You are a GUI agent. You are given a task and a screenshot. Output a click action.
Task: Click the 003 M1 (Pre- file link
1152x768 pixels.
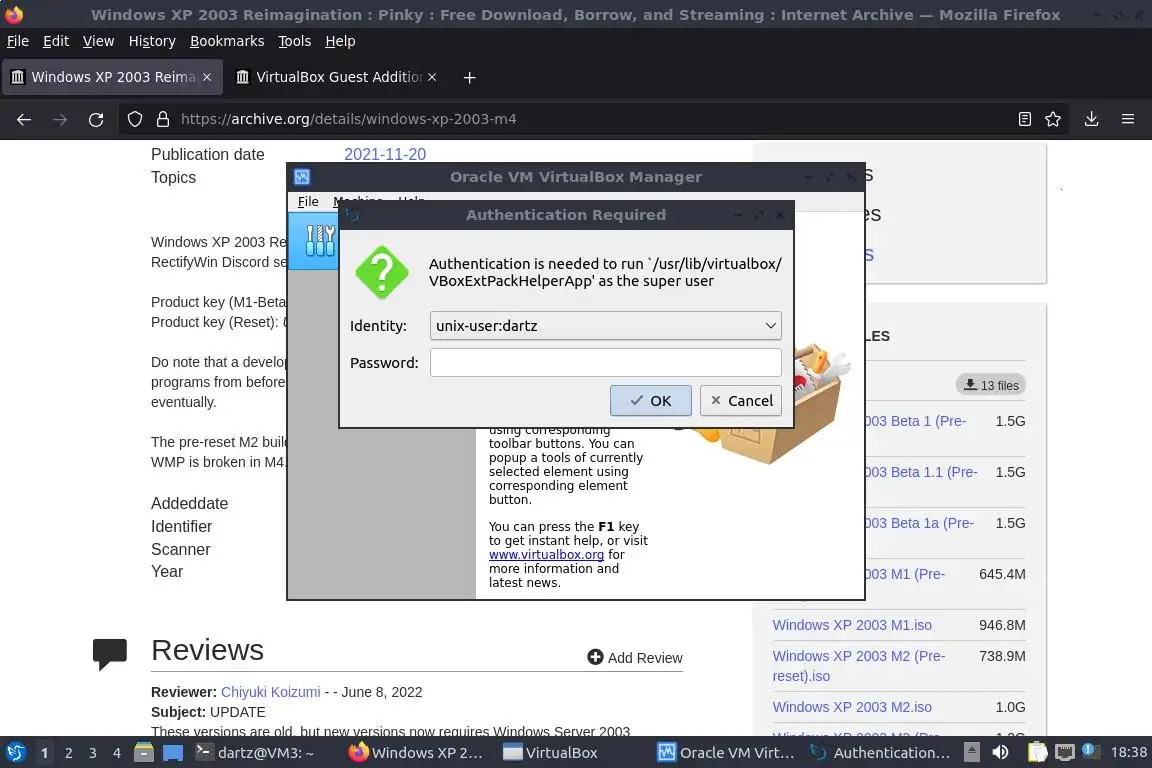pos(906,573)
